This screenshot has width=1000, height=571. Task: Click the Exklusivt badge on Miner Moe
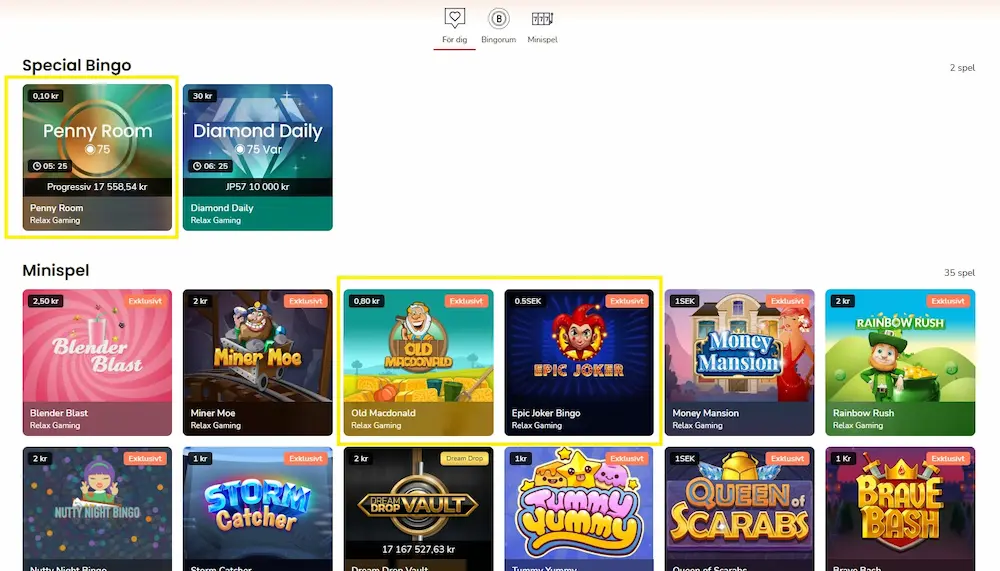(x=305, y=301)
